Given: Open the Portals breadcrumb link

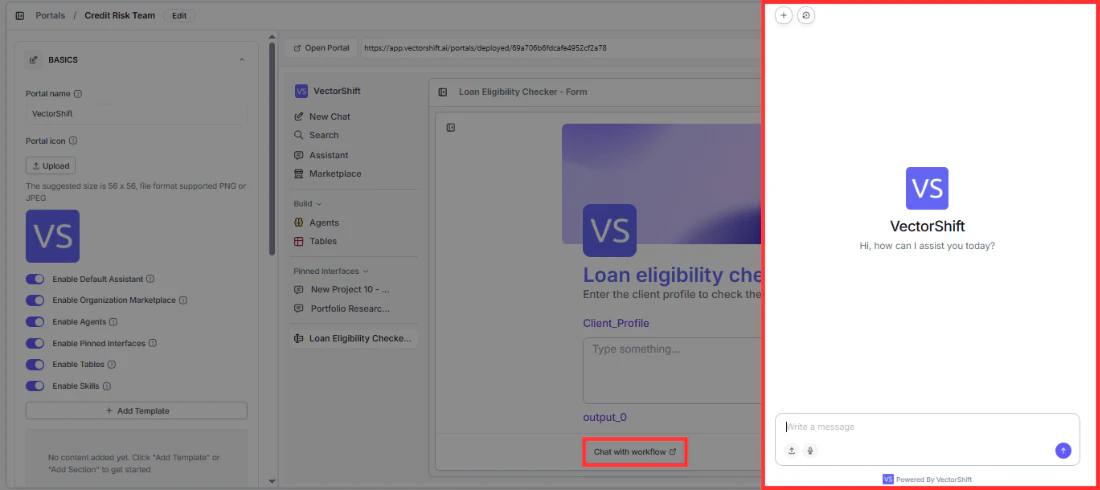Looking at the screenshot, I should (x=51, y=15).
